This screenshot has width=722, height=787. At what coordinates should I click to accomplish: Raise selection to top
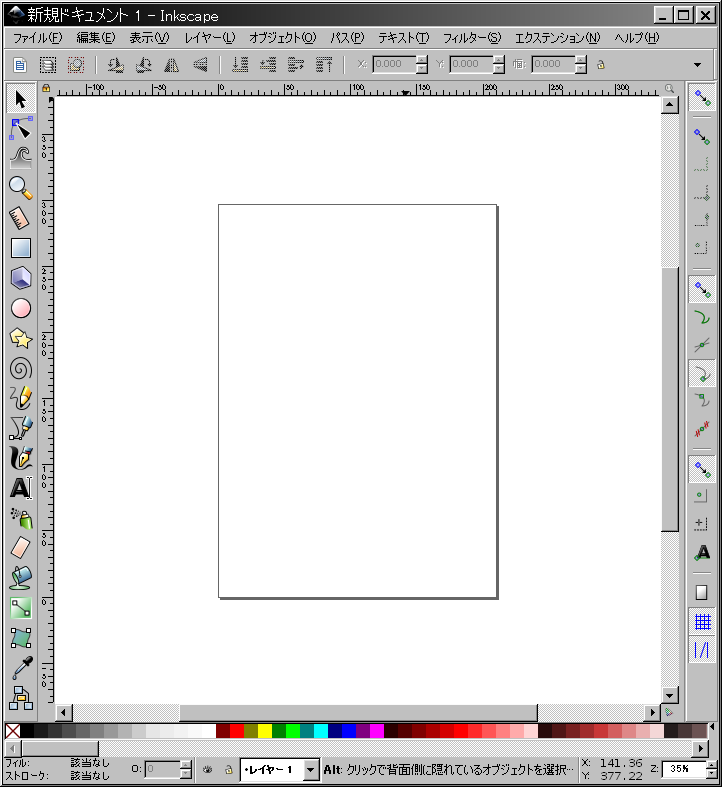click(x=324, y=65)
